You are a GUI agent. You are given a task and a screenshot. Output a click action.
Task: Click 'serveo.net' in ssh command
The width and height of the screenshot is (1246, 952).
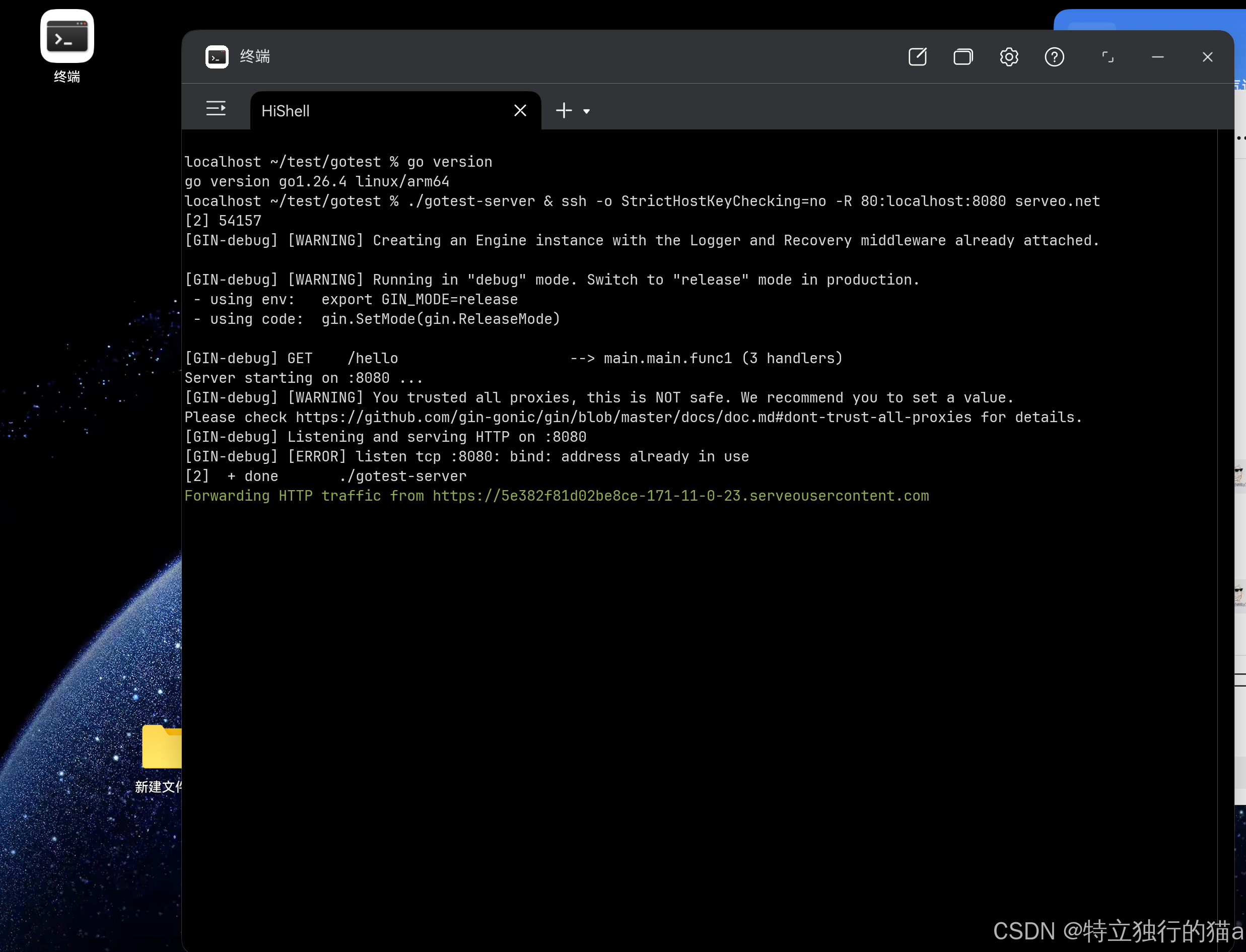(1057, 201)
